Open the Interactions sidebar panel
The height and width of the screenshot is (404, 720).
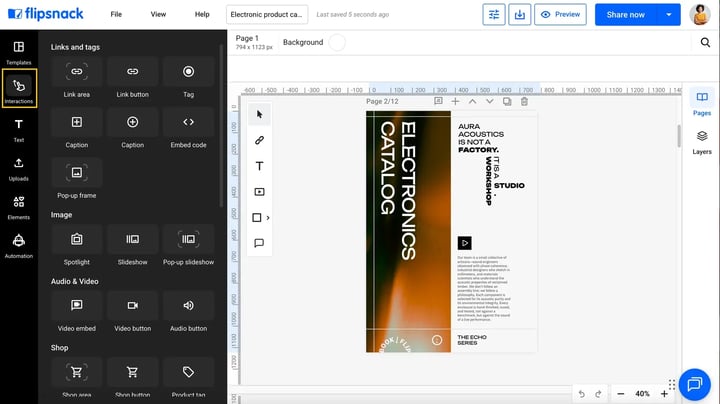pyautogui.click(x=19, y=89)
